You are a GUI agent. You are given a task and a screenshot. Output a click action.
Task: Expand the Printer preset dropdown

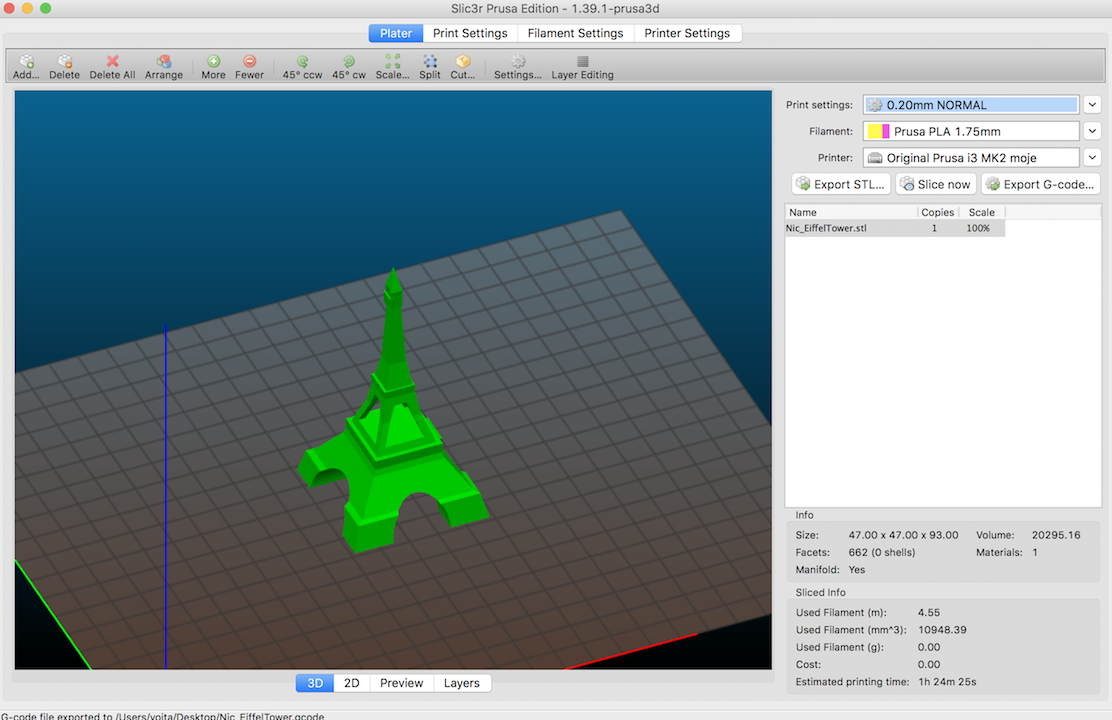(x=1092, y=158)
